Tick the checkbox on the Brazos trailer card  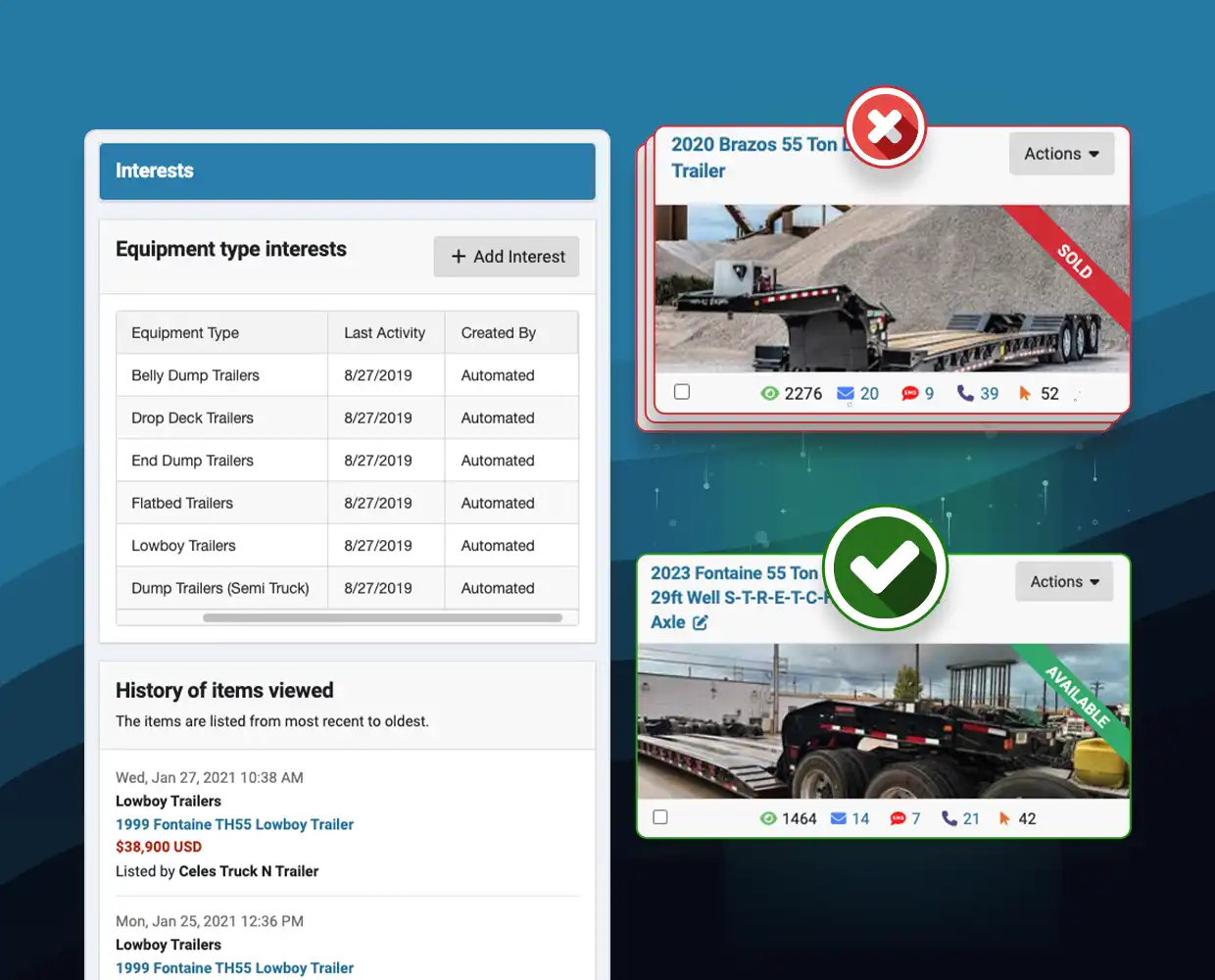(x=682, y=392)
